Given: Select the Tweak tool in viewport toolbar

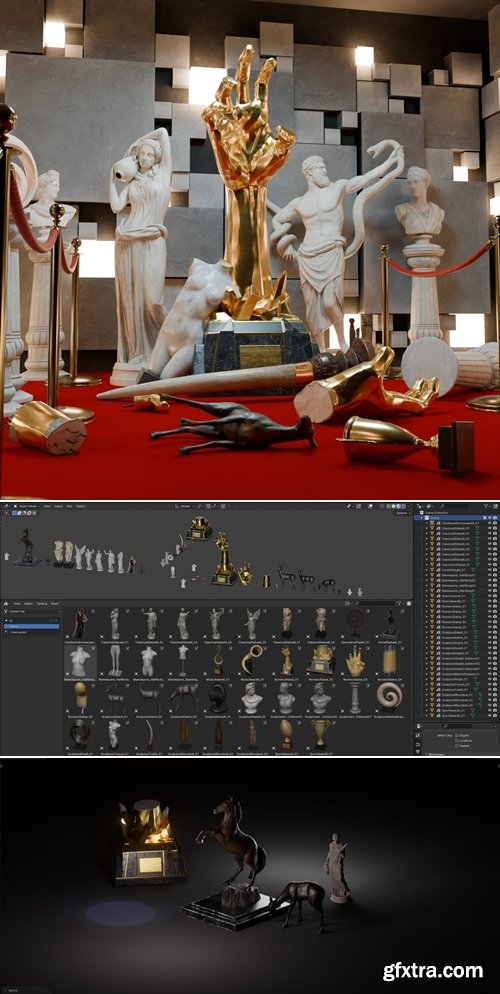Looking at the screenshot, I should coord(6,513).
